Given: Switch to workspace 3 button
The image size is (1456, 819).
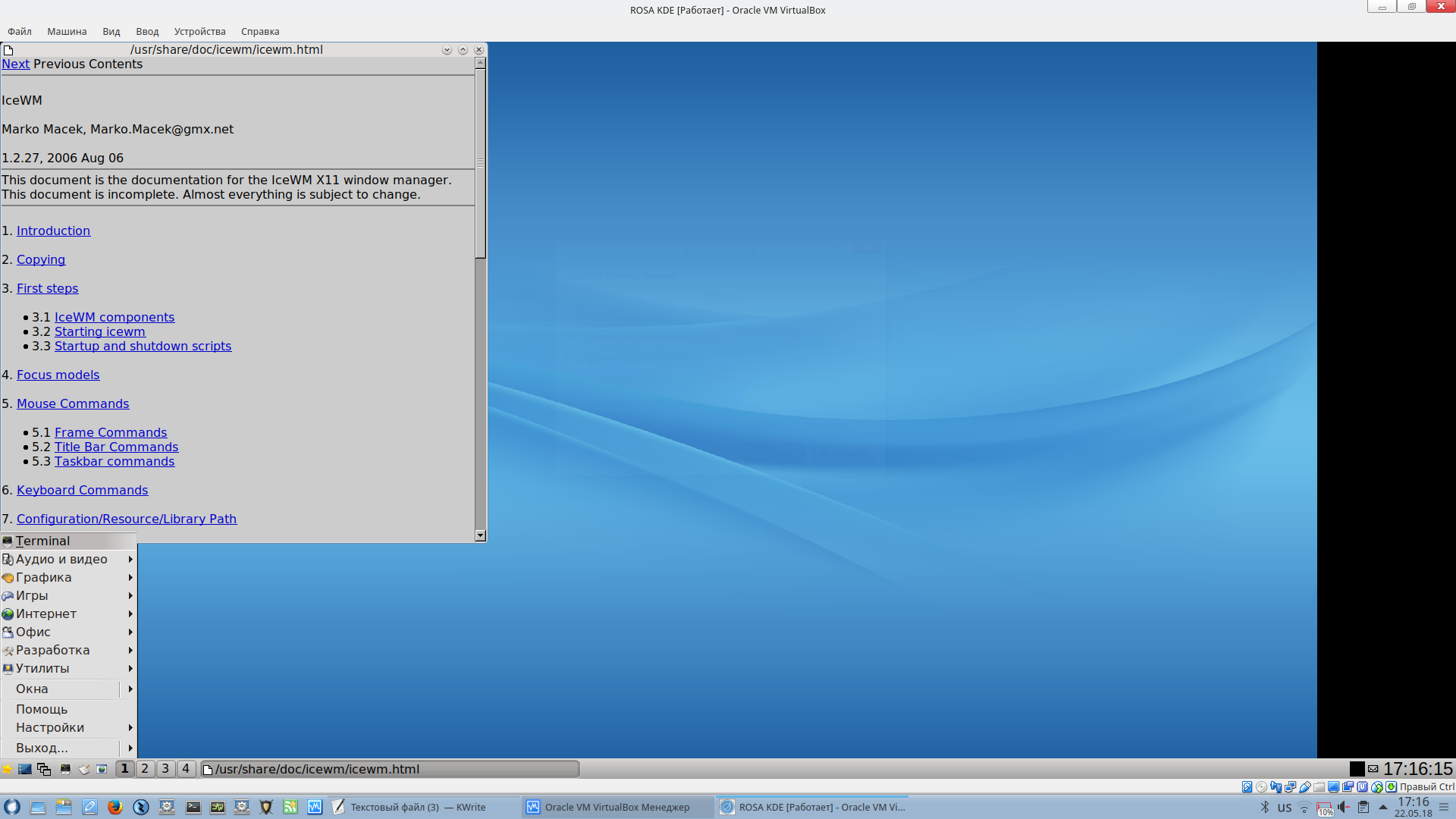Looking at the screenshot, I should tap(165, 769).
